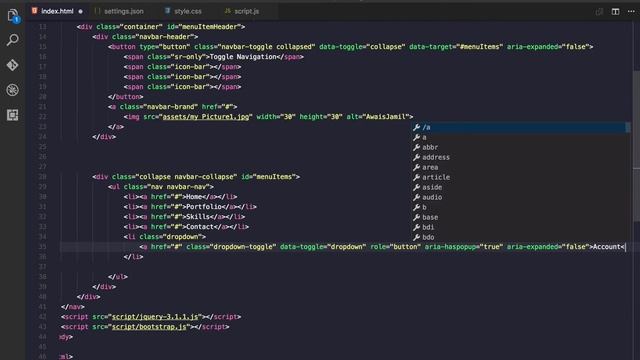Click the 'Home' text on line 30
This screenshot has width=640, height=360.
[194, 197]
